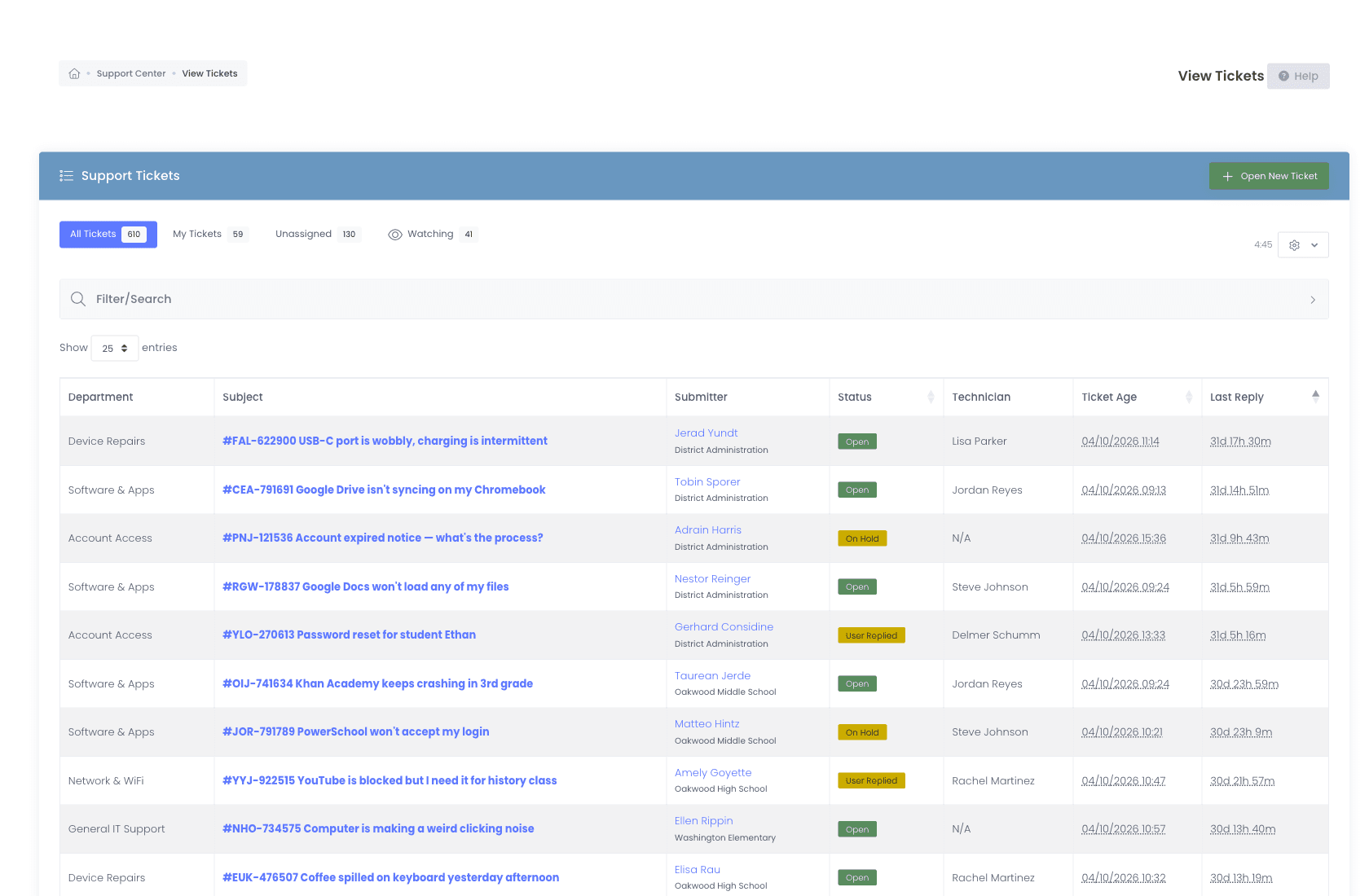Viewport: 1369px width, 896px height.
Task: Click the 4:45 refresh timer
Action: click(1263, 244)
